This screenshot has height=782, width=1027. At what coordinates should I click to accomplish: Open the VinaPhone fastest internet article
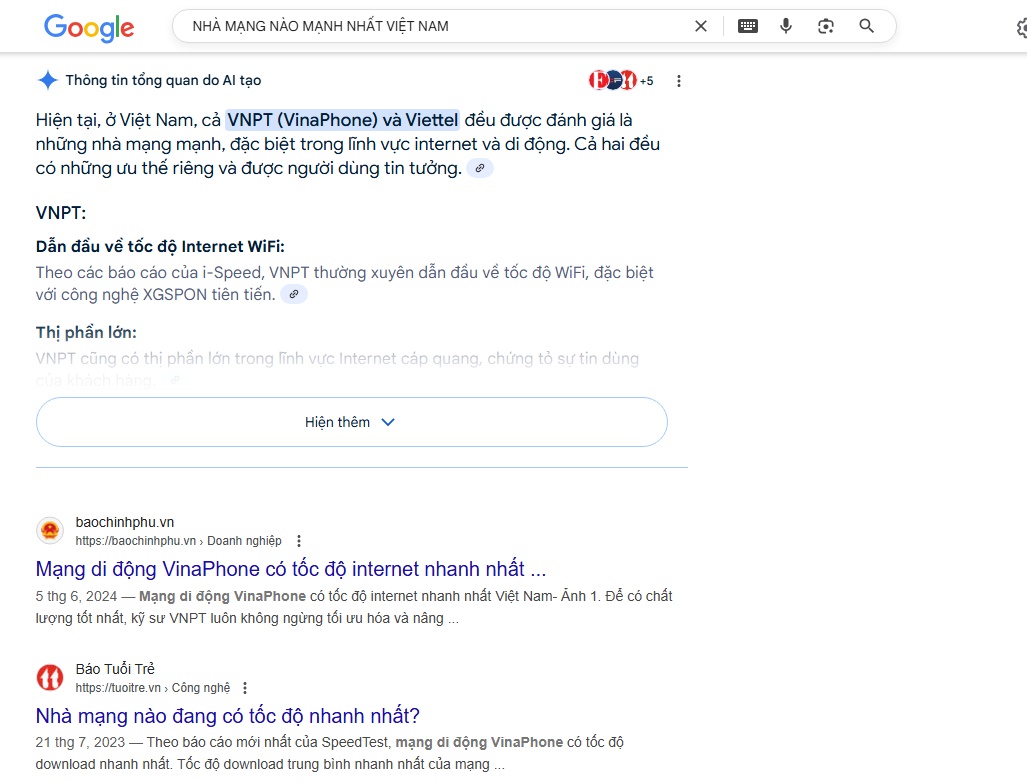pos(290,569)
